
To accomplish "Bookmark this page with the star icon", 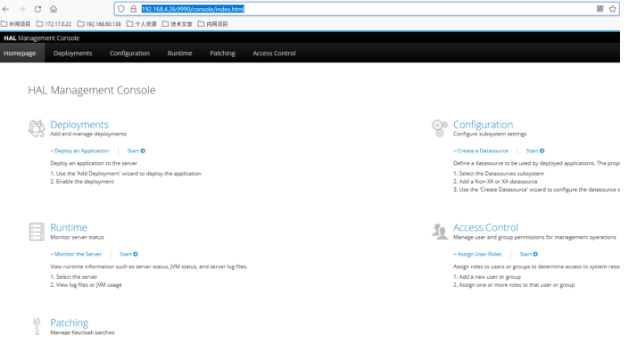I will 612,9.
